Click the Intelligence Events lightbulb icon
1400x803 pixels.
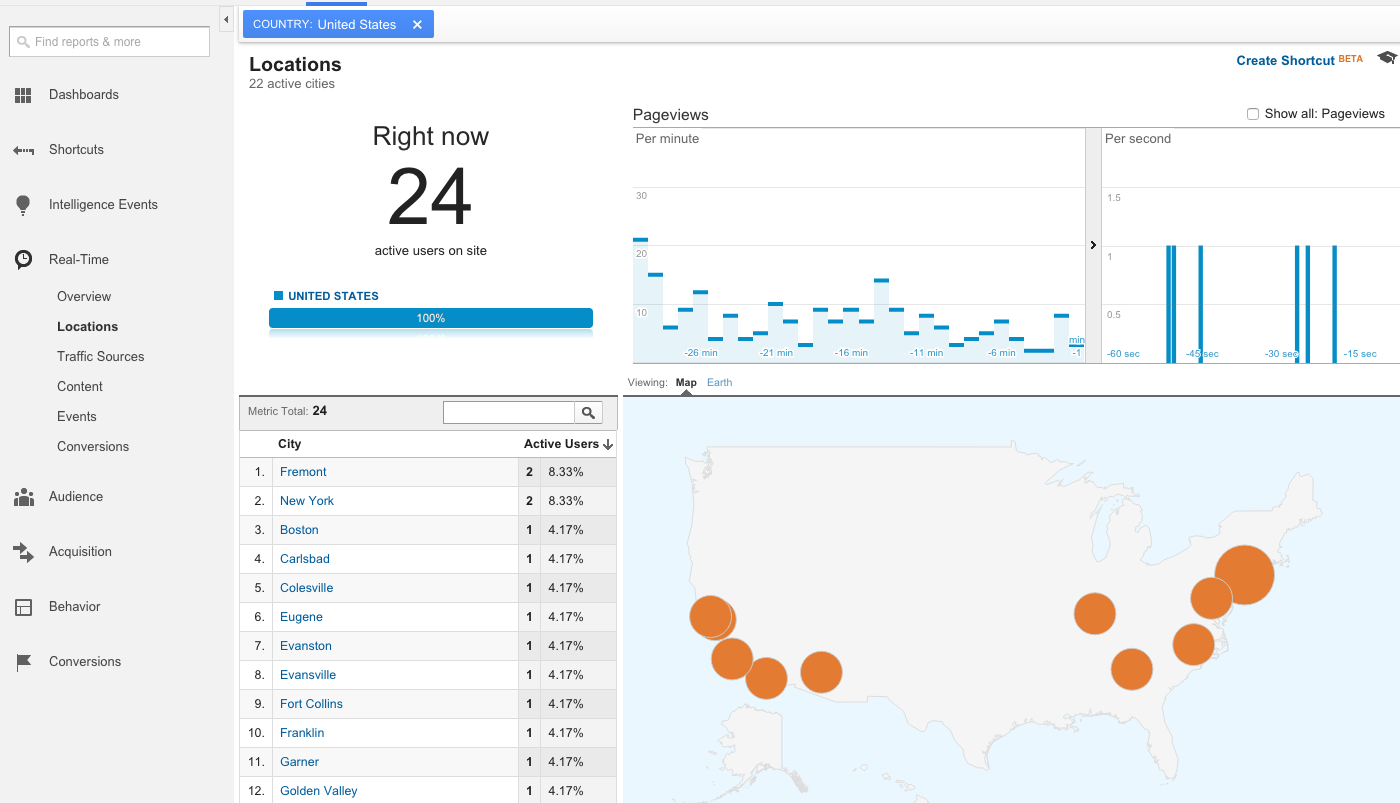click(x=23, y=205)
